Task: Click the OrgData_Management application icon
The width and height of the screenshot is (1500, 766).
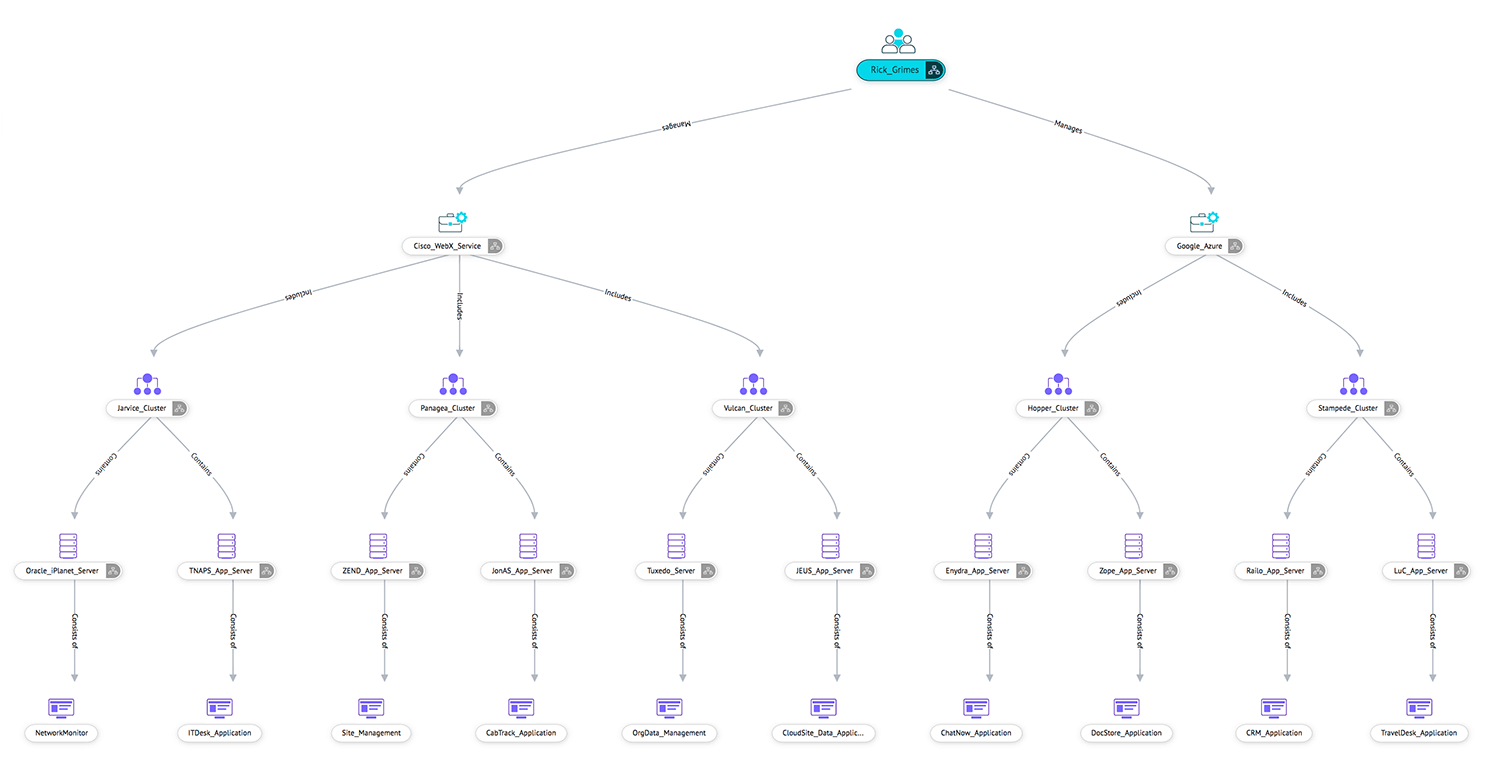Action: (670, 708)
